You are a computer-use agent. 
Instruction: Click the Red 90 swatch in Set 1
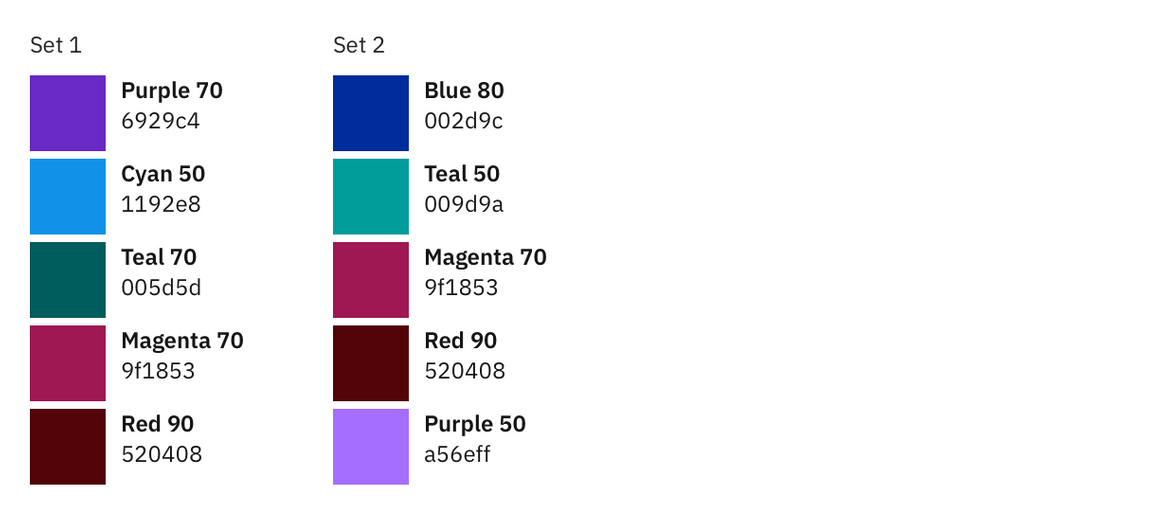tap(67, 446)
